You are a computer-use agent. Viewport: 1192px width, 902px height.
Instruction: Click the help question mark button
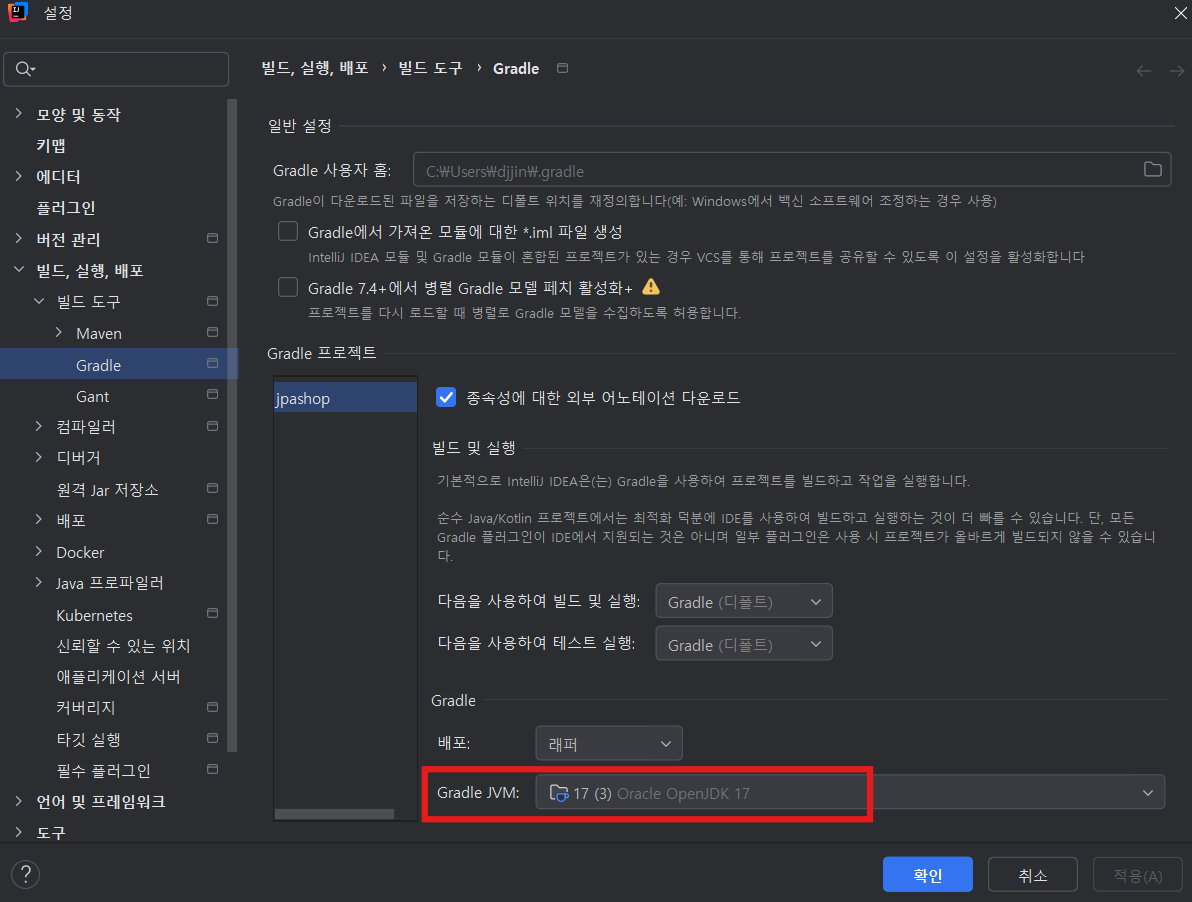(x=25, y=874)
